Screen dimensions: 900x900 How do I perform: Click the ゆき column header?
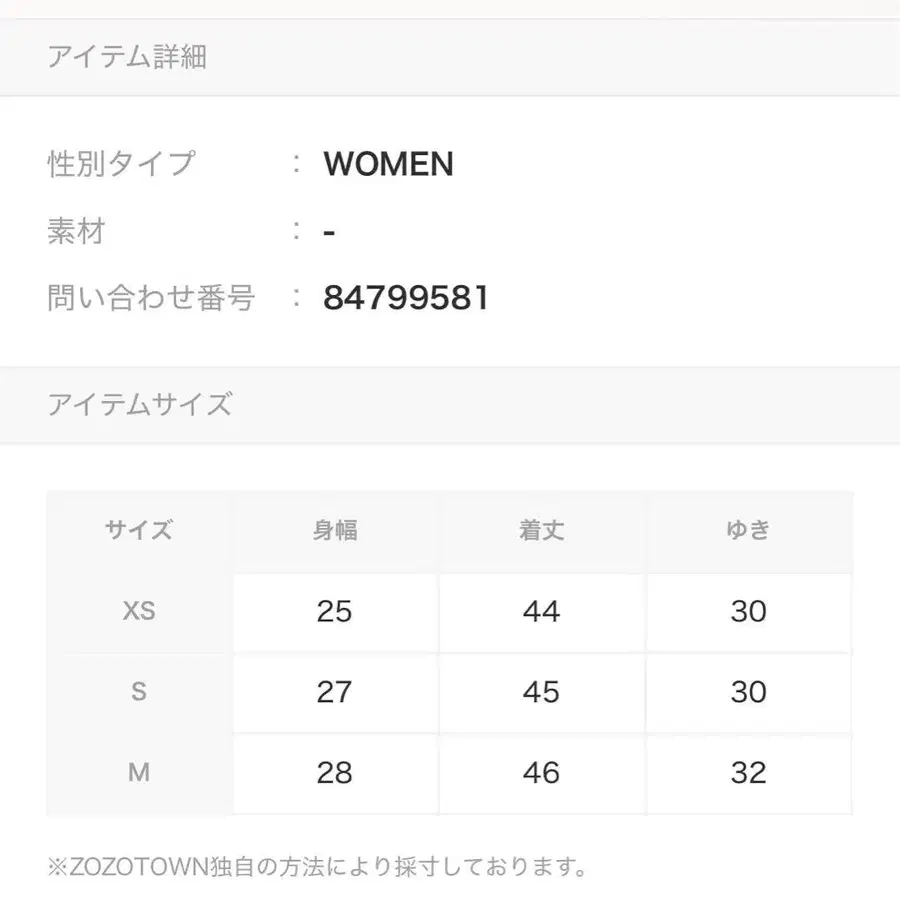tap(748, 530)
